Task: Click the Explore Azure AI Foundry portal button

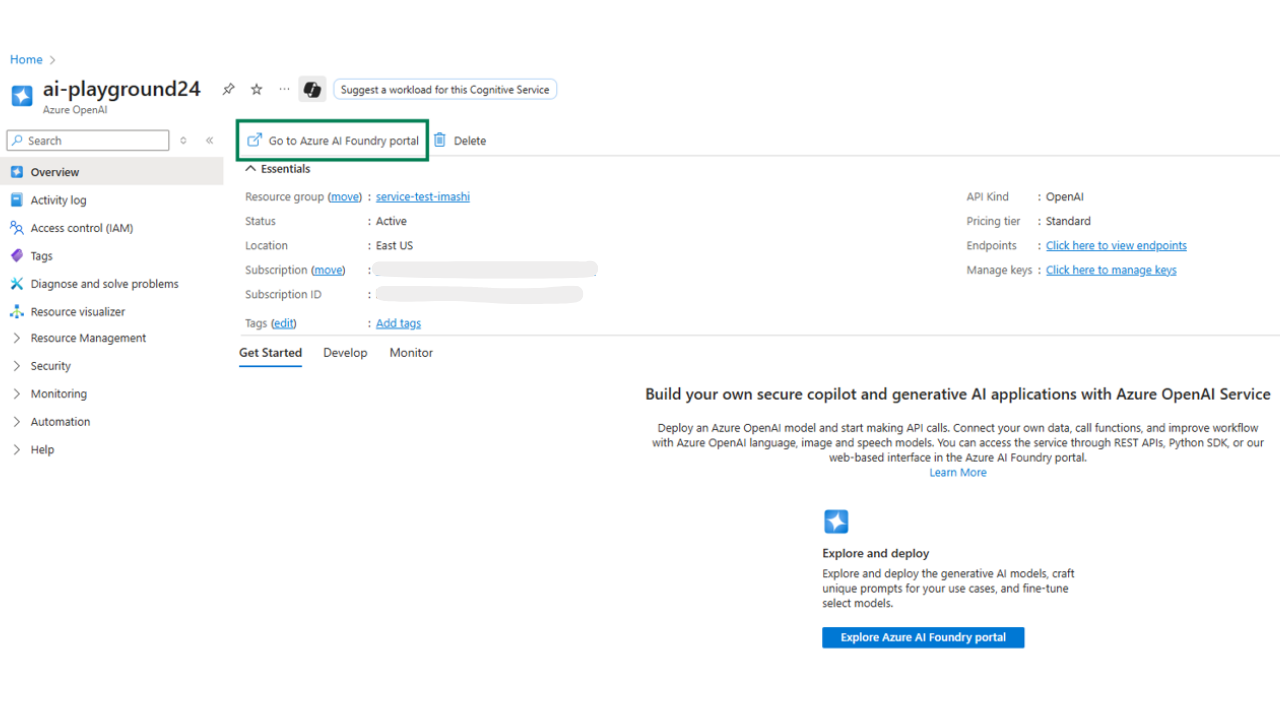Action: 922,638
